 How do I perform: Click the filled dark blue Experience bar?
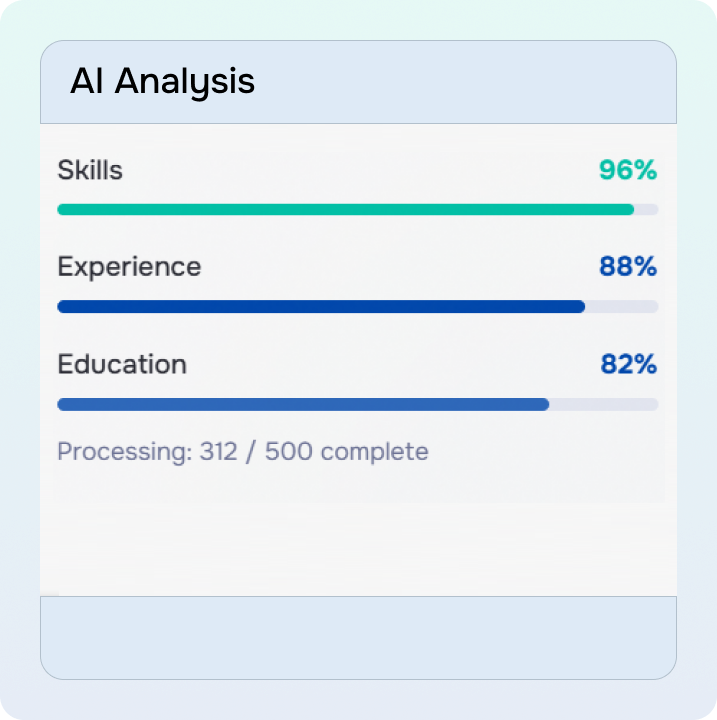pos(320,307)
